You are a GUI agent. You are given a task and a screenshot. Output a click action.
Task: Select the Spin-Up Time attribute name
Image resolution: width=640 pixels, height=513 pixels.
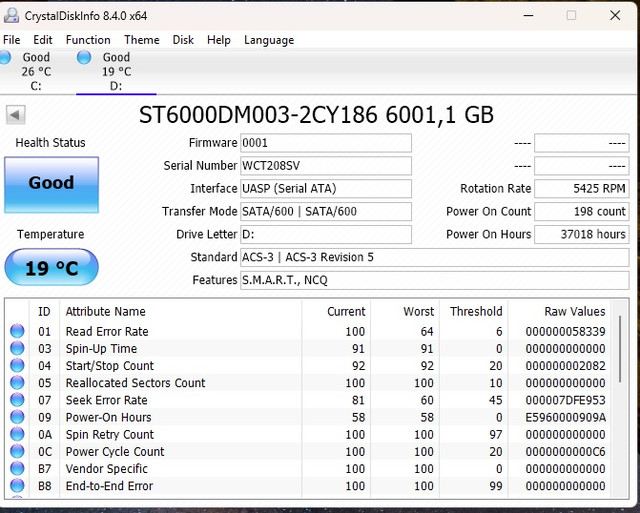coord(101,349)
